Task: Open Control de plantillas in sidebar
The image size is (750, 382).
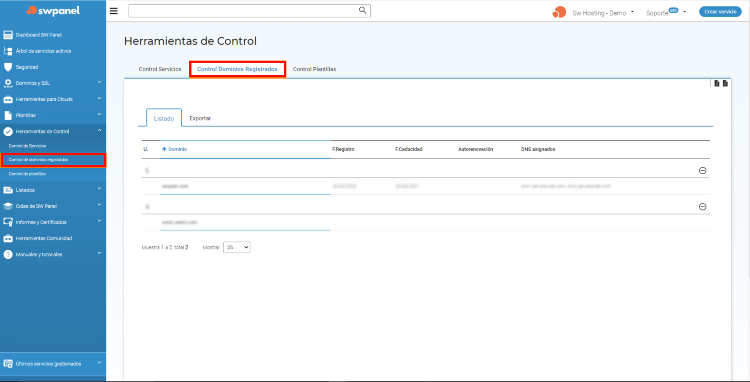Action: pos(27,174)
